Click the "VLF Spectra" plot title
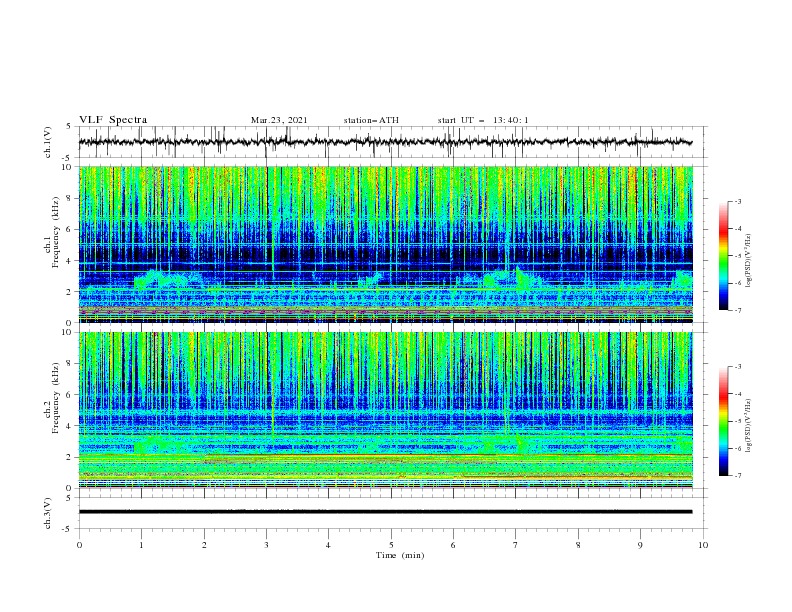The image size is (792, 612). pyautogui.click(x=113, y=120)
